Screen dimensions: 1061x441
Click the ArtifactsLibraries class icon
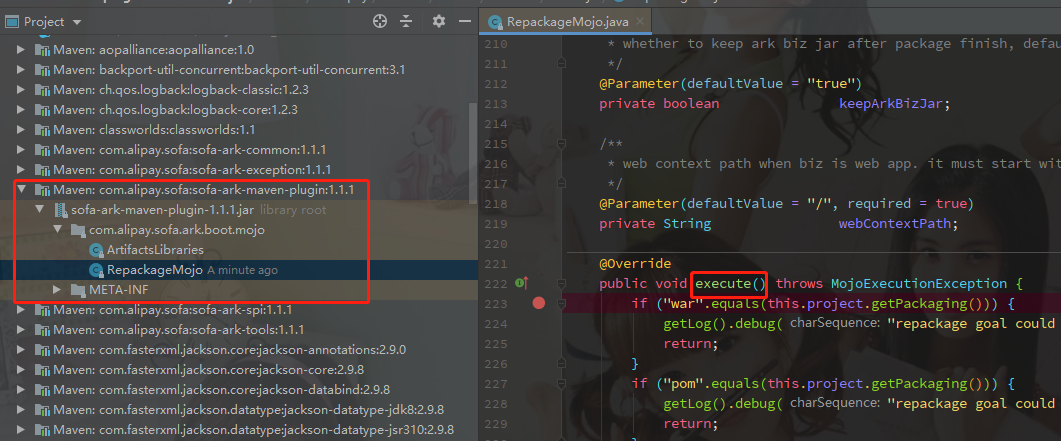coord(96,250)
